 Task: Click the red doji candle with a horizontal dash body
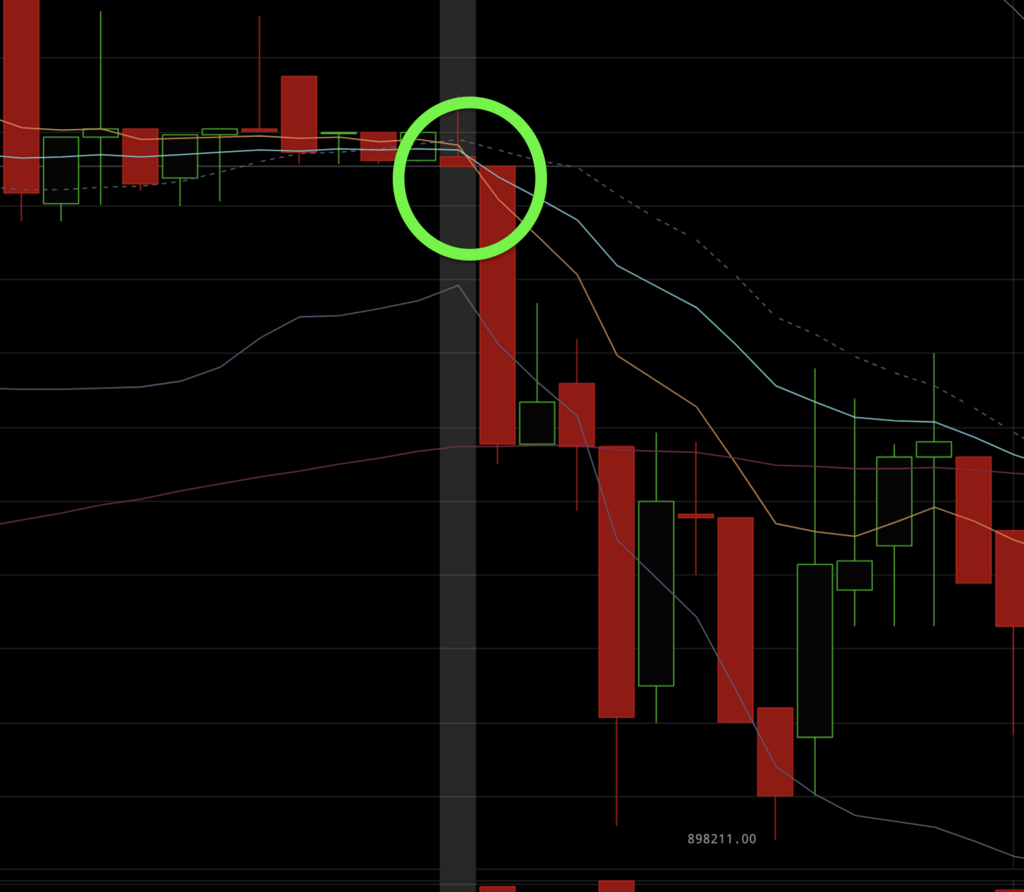(696, 516)
